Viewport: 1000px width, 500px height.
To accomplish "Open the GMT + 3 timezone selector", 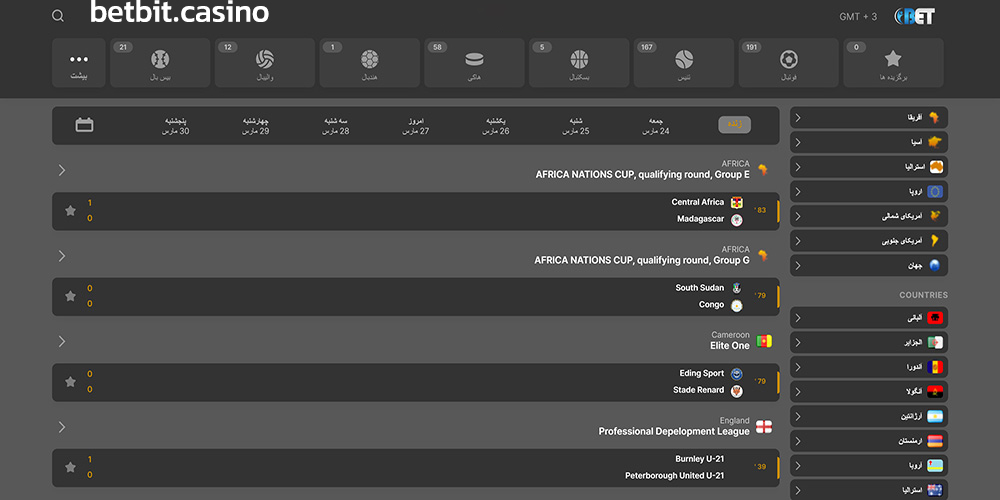I will [x=858, y=17].
